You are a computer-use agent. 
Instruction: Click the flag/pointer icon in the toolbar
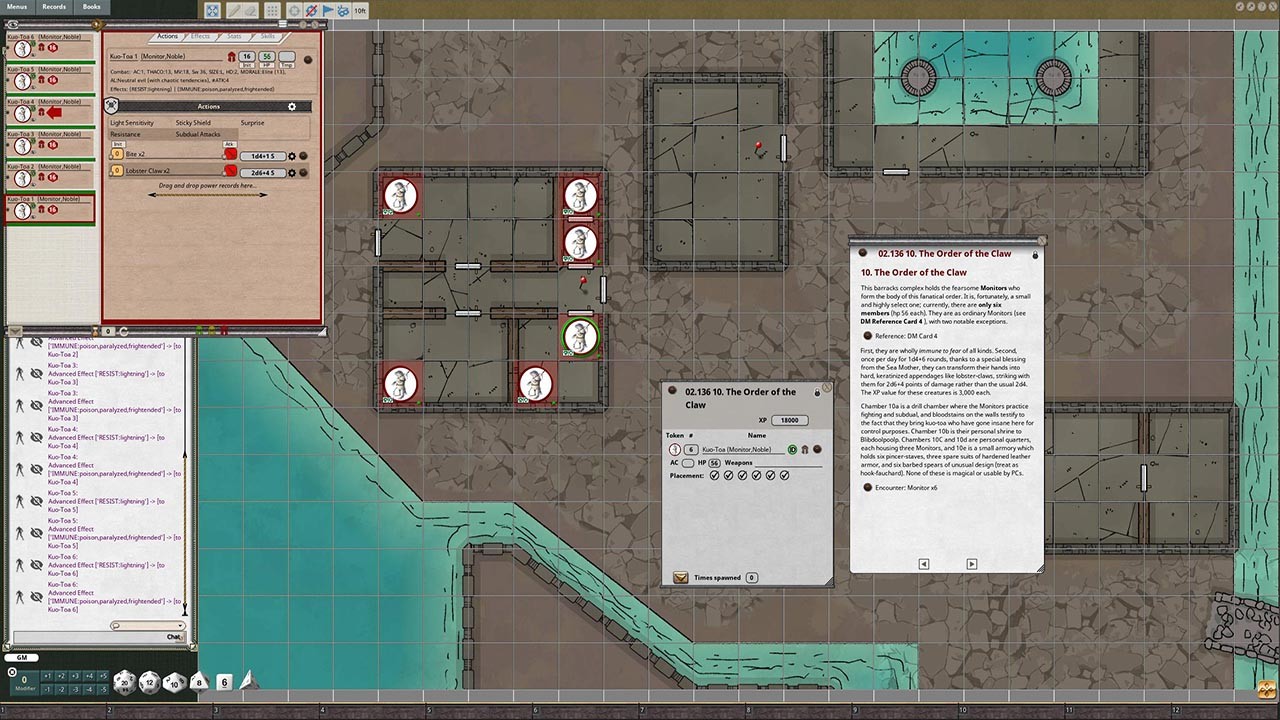(326, 10)
